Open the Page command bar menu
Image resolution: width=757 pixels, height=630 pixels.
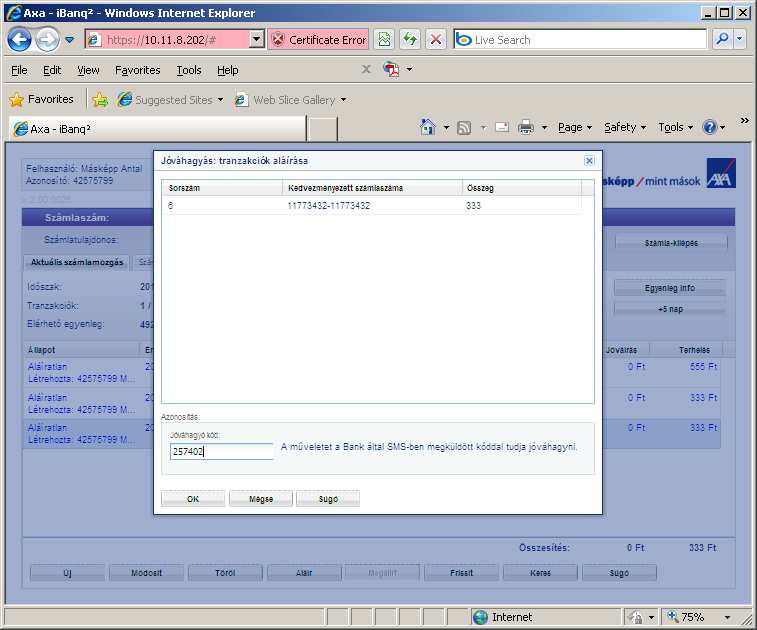575,127
